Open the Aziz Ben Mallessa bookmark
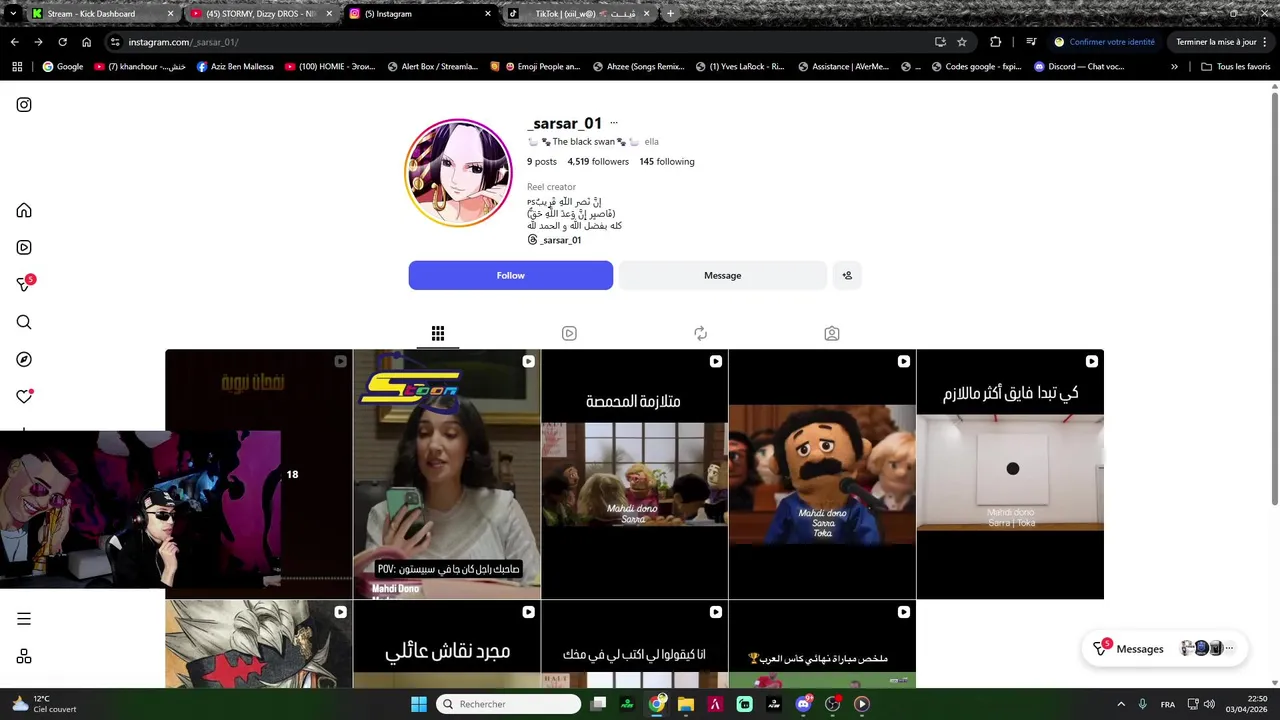This screenshot has height=720, width=1280. (x=235, y=67)
